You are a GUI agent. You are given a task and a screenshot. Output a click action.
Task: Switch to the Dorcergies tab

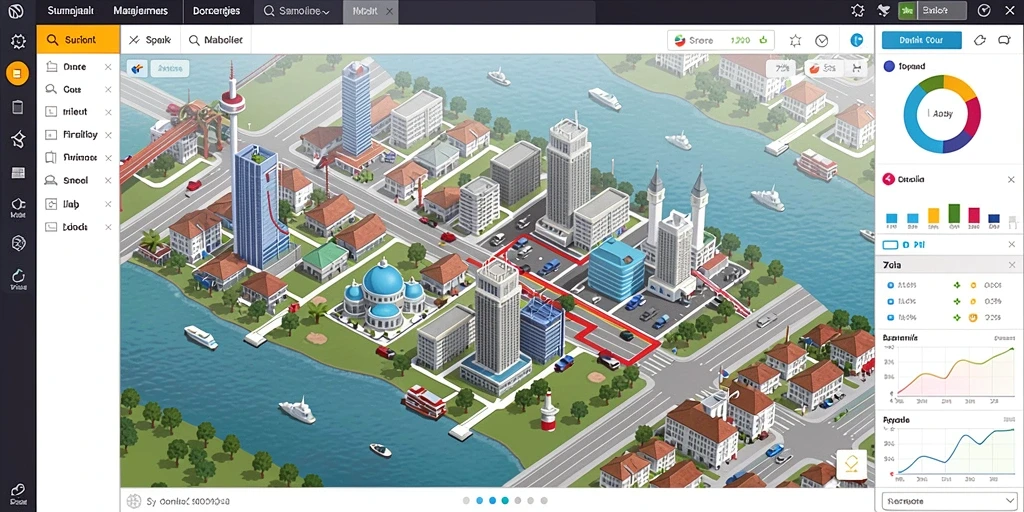tap(216, 11)
